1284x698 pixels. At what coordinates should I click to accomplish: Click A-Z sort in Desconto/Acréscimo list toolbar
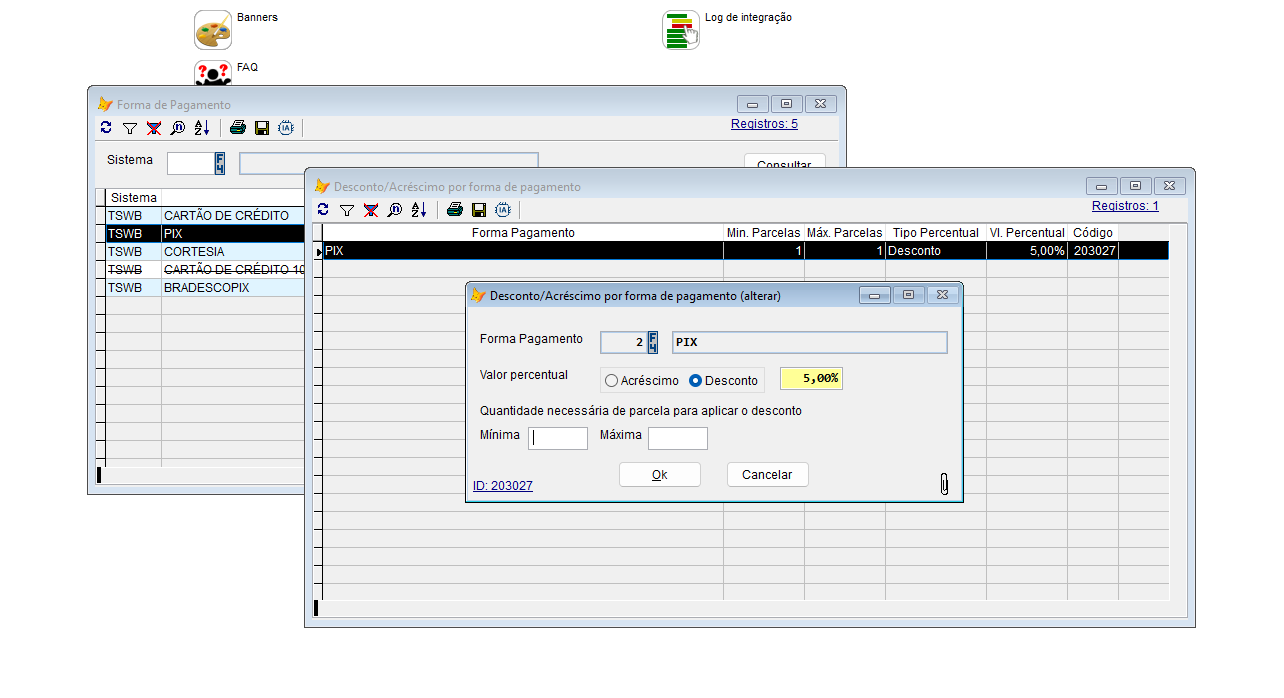(x=418, y=210)
